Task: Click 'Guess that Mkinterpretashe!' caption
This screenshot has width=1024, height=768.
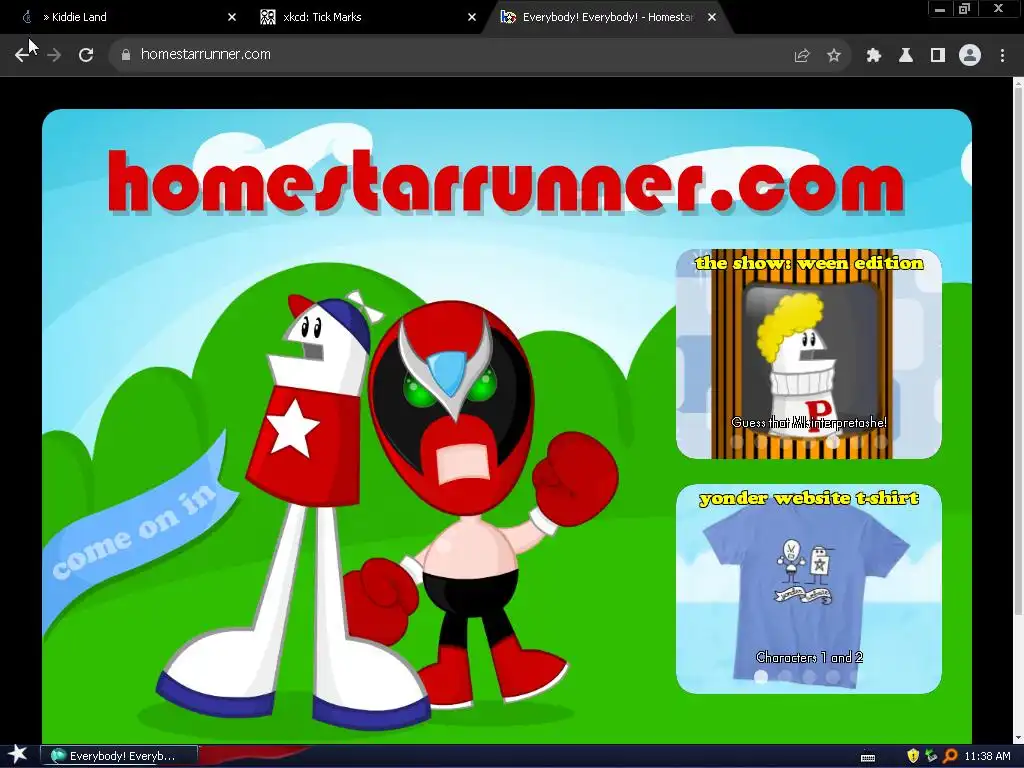Action: (x=809, y=423)
